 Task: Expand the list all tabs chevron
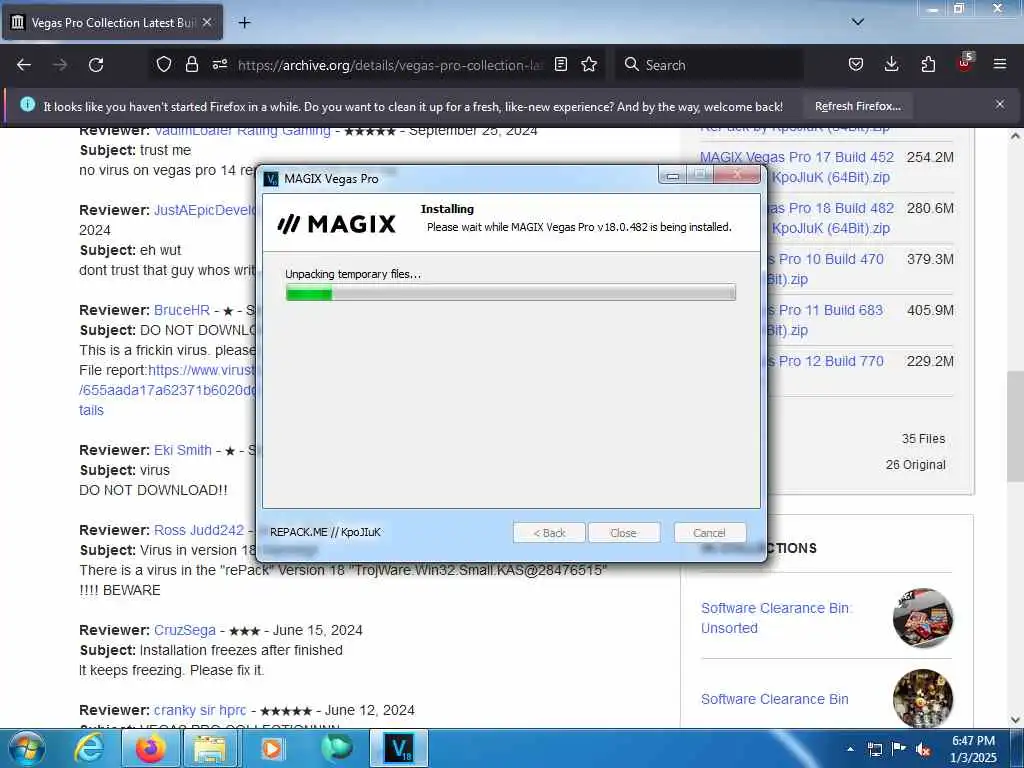[x=857, y=22]
